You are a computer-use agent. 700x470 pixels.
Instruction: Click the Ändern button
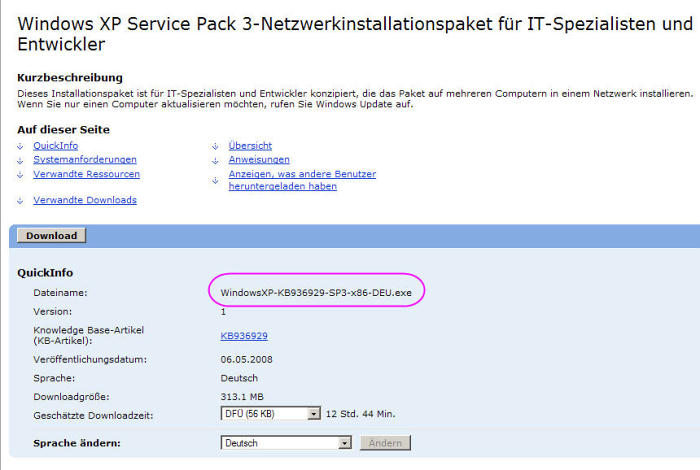(385, 443)
